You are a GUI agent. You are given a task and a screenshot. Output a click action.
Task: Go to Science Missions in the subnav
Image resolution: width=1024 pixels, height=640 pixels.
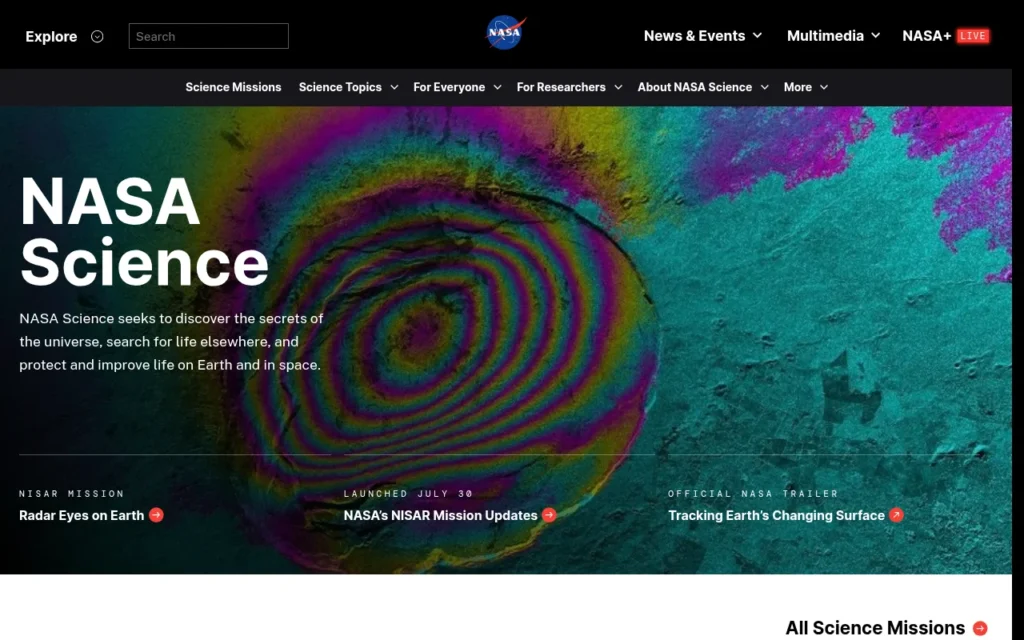233,87
